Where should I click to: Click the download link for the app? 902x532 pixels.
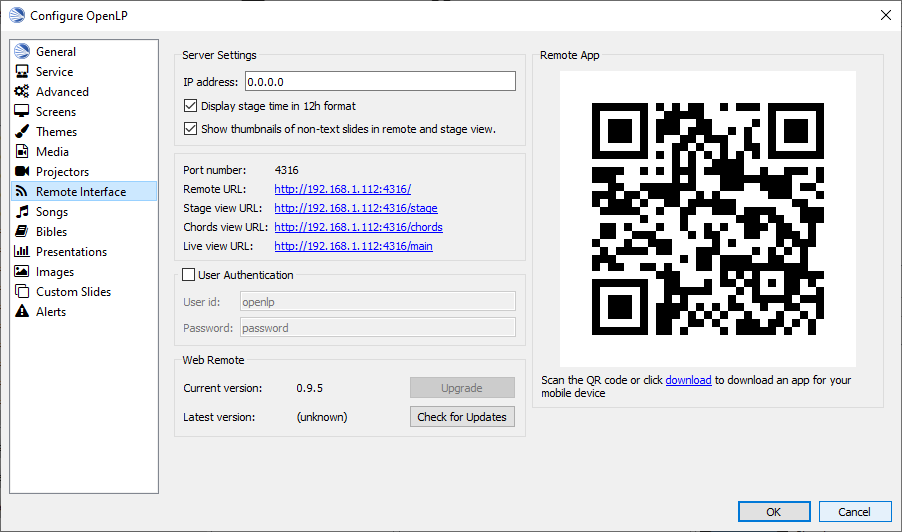click(x=688, y=380)
